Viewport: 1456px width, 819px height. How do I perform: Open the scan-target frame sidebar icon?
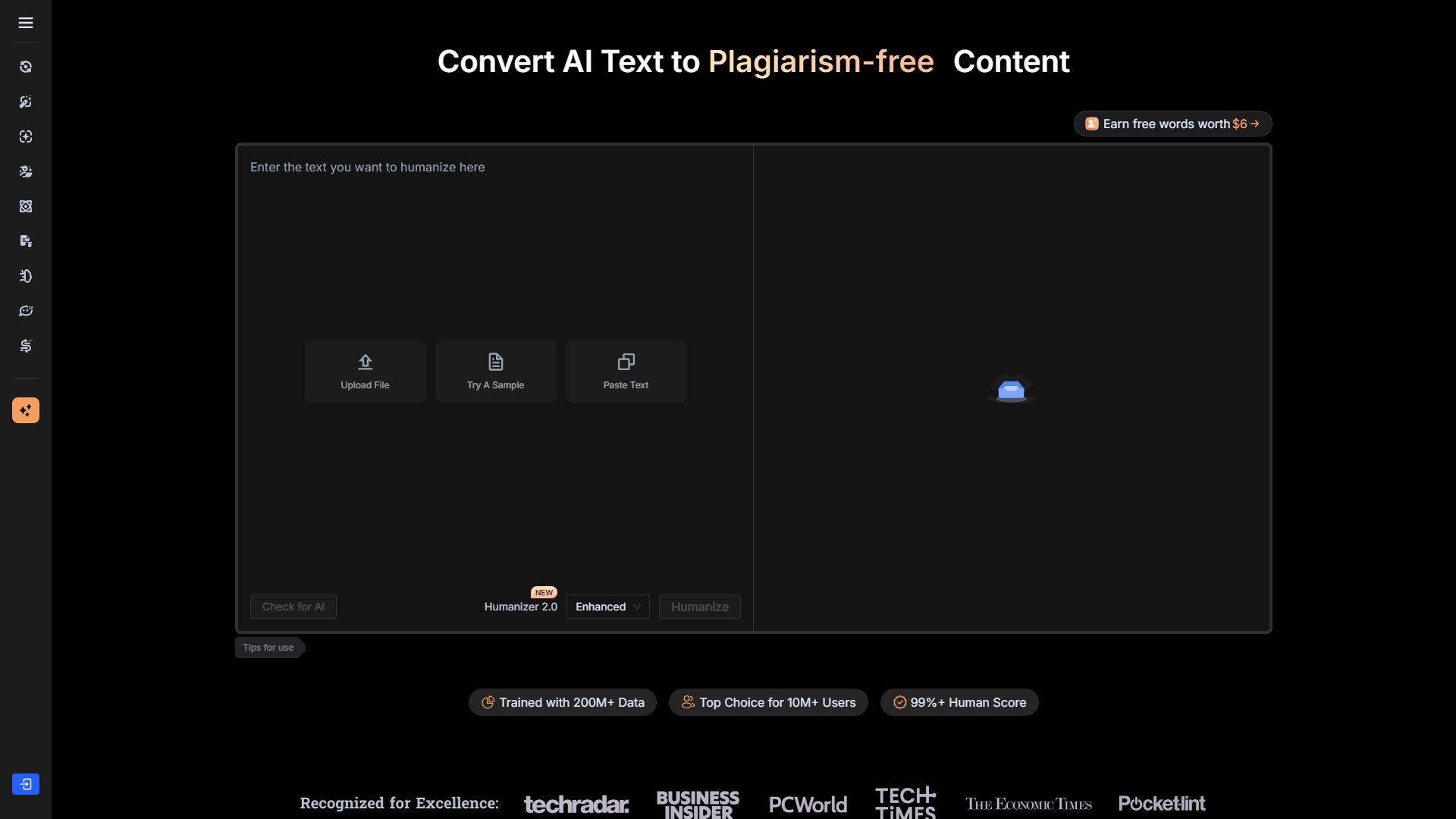point(26,136)
